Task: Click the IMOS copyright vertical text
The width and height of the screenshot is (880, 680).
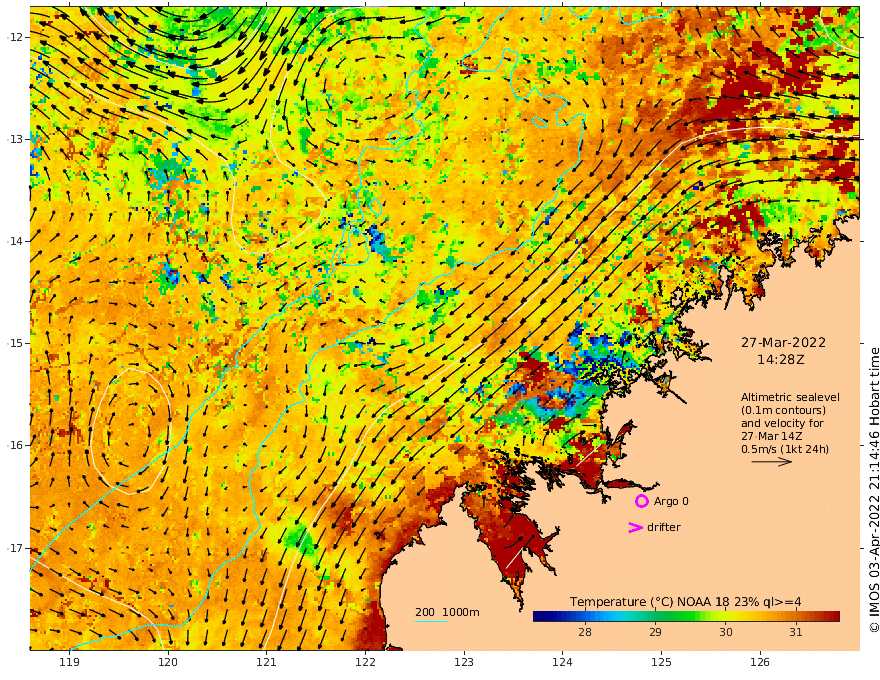Action: click(x=874, y=490)
